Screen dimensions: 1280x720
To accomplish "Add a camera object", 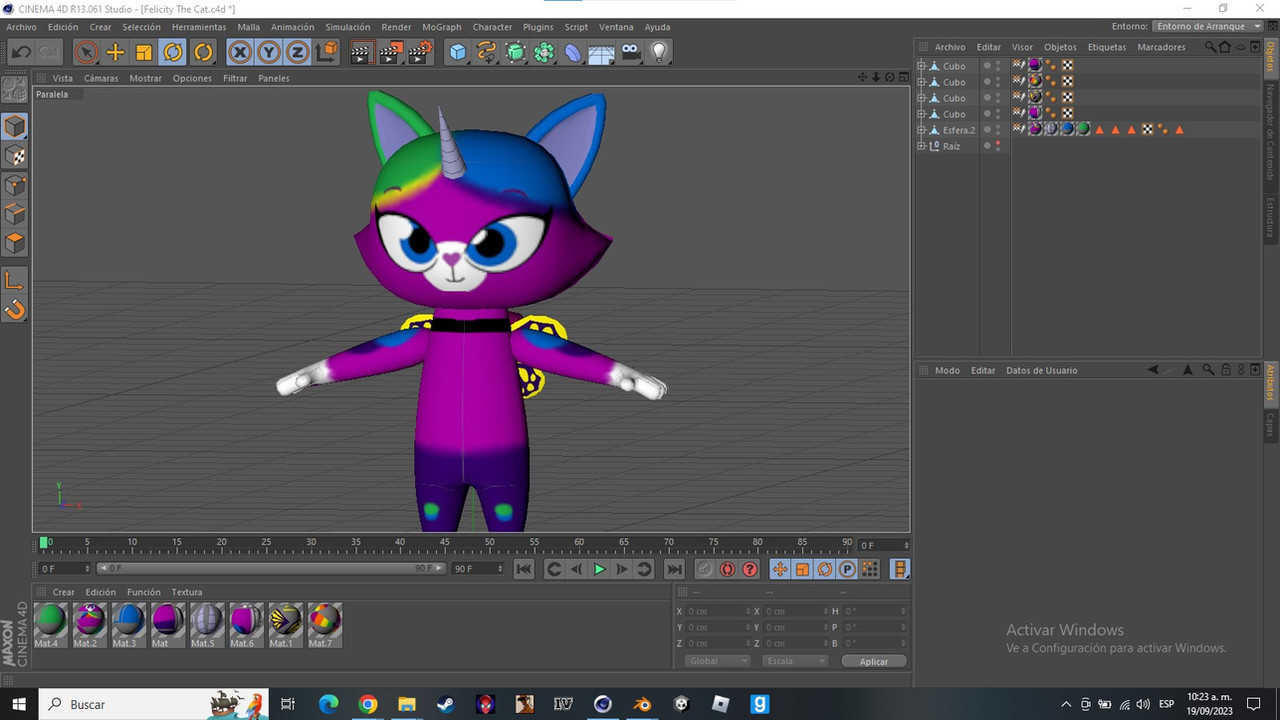I will coord(630,52).
